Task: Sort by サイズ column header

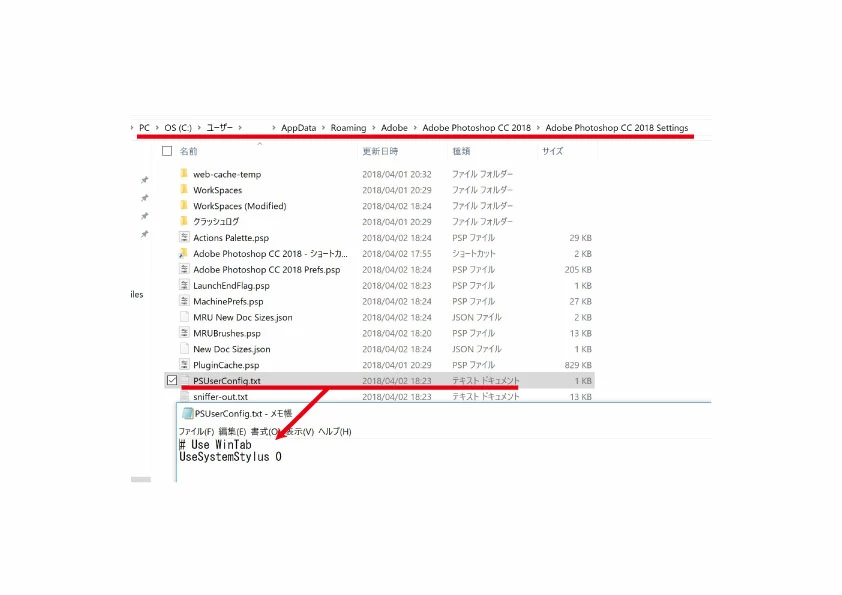Action: (x=553, y=151)
